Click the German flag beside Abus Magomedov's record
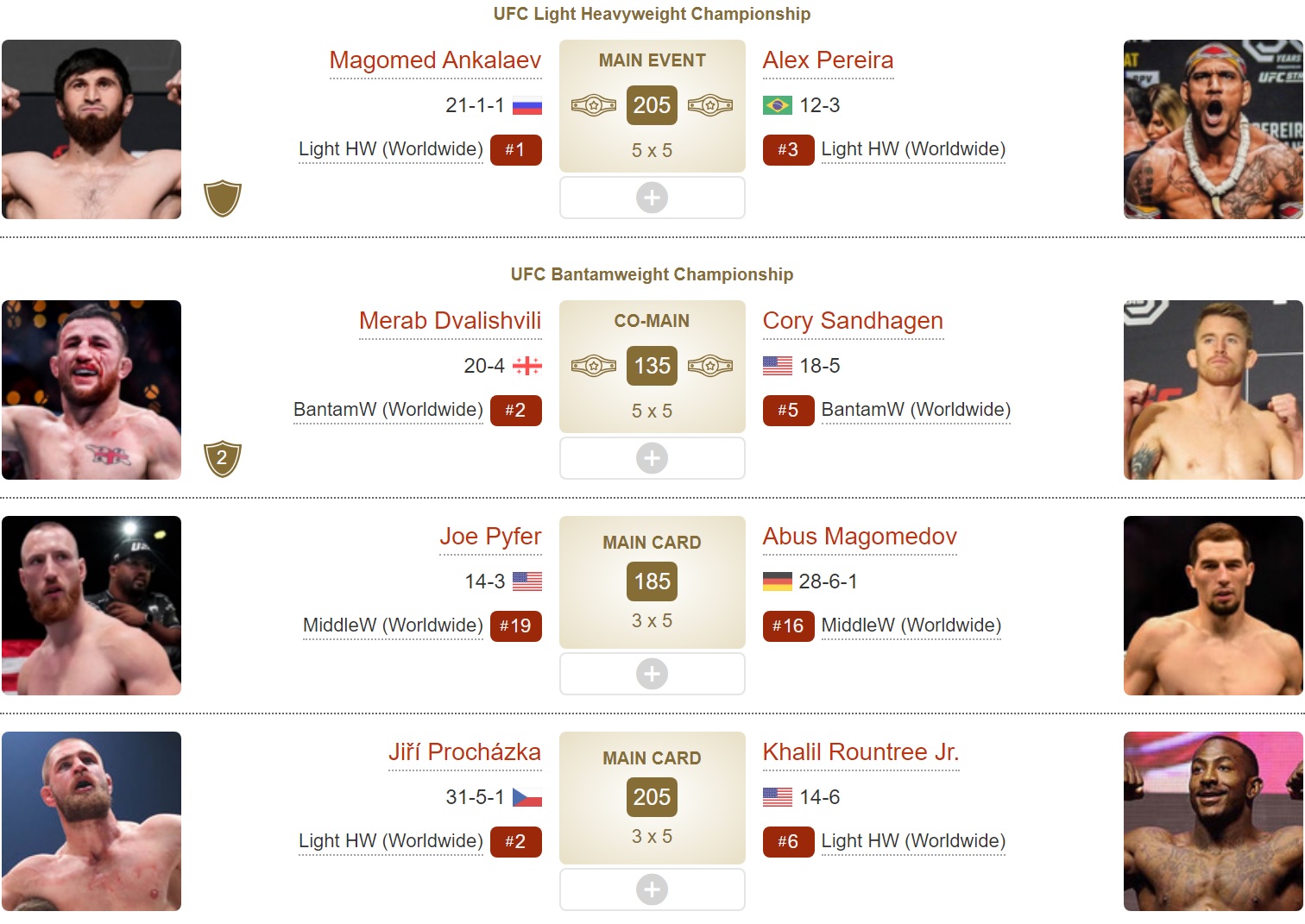1305x924 pixels. pos(778,582)
